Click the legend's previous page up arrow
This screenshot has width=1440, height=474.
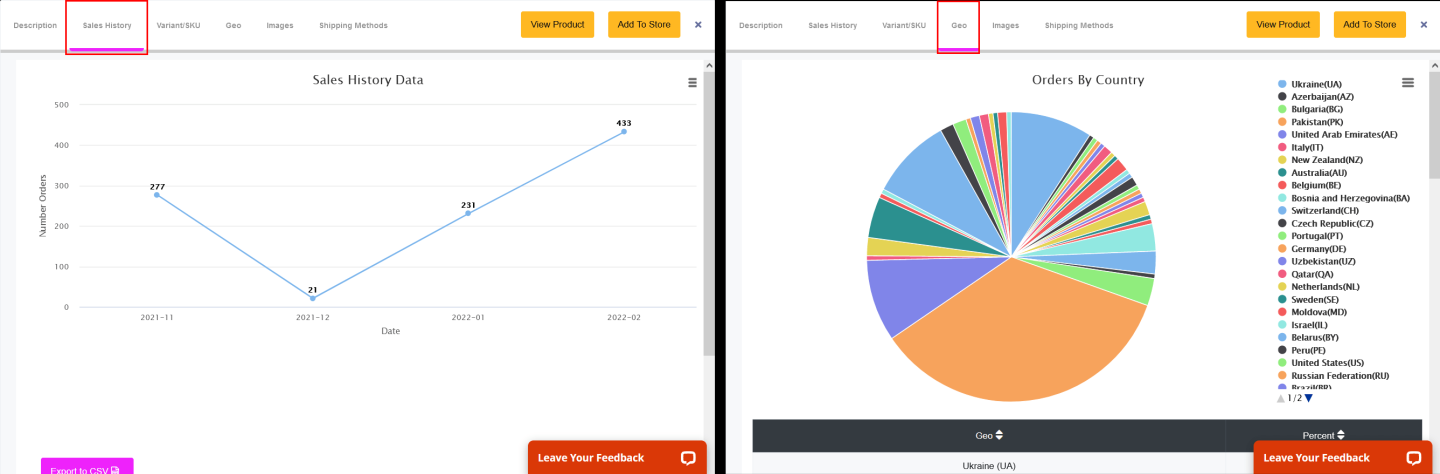coord(1280,398)
